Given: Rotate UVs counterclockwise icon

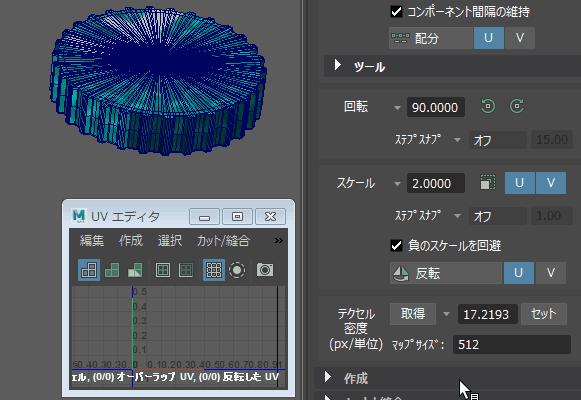Looking at the screenshot, I should [488, 106].
